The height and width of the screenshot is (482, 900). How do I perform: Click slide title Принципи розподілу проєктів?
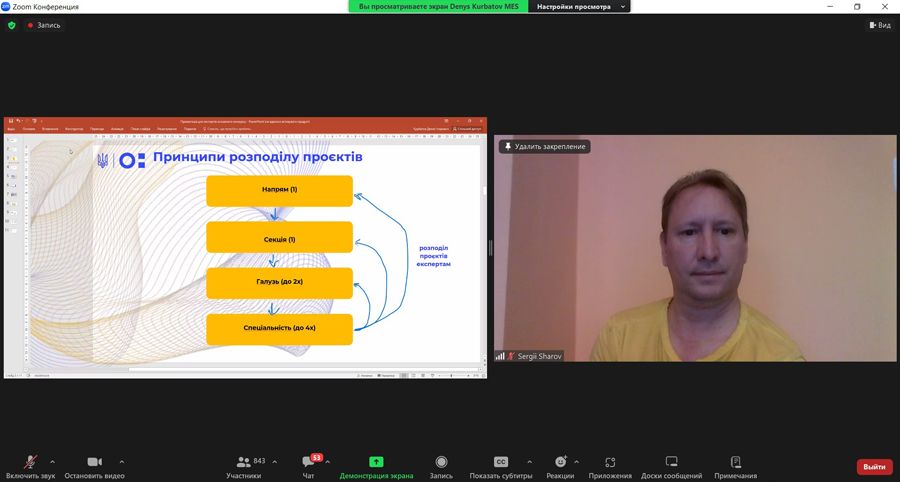point(258,157)
